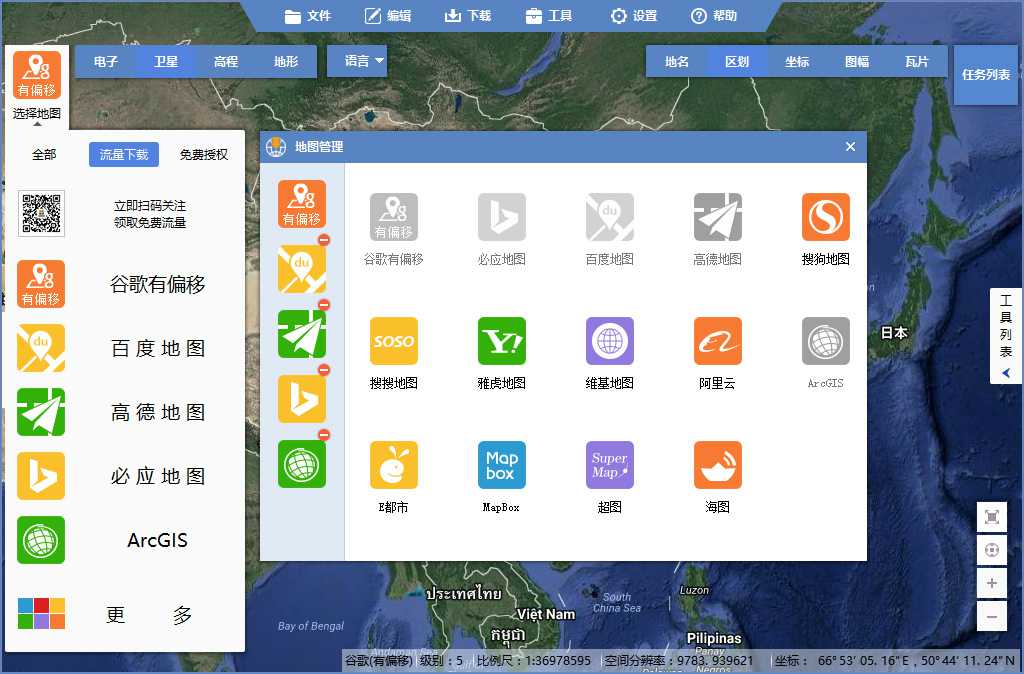The height and width of the screenshot is (674, 1024).
Task: Open the 设置 menu
Action: coord(633,16)
